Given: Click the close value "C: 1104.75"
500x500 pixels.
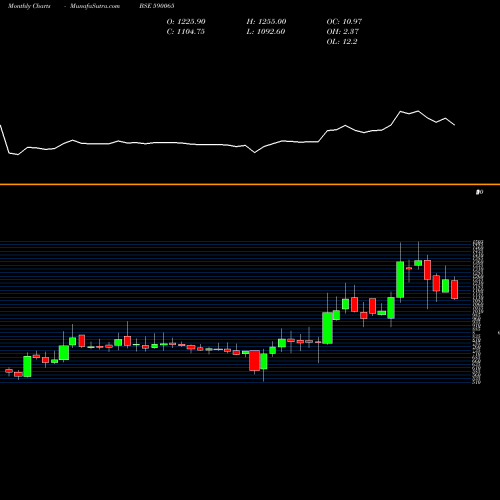Looking at the screenshot, I should pos(186,32).
